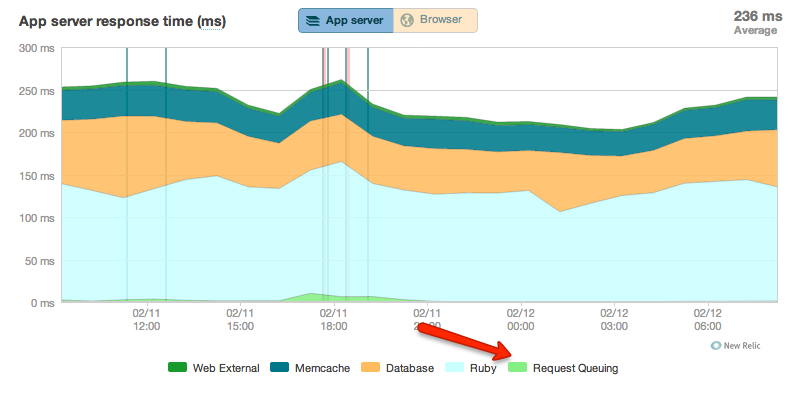Toggle the Database series label

[x=410, y=368]
